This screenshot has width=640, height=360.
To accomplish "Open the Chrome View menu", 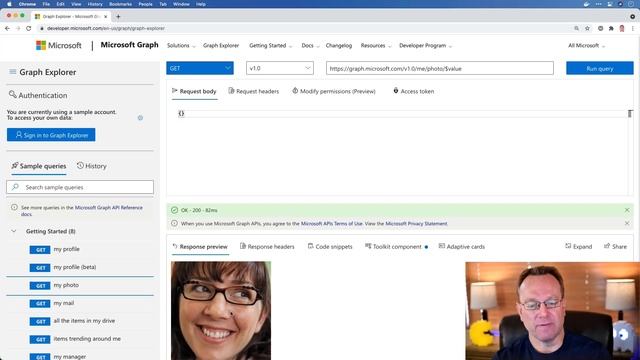I will 76,4.
